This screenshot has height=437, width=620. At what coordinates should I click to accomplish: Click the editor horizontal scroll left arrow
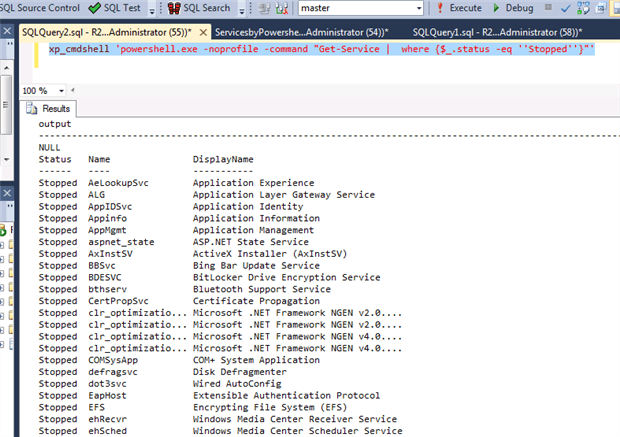(x=73, y=91)
